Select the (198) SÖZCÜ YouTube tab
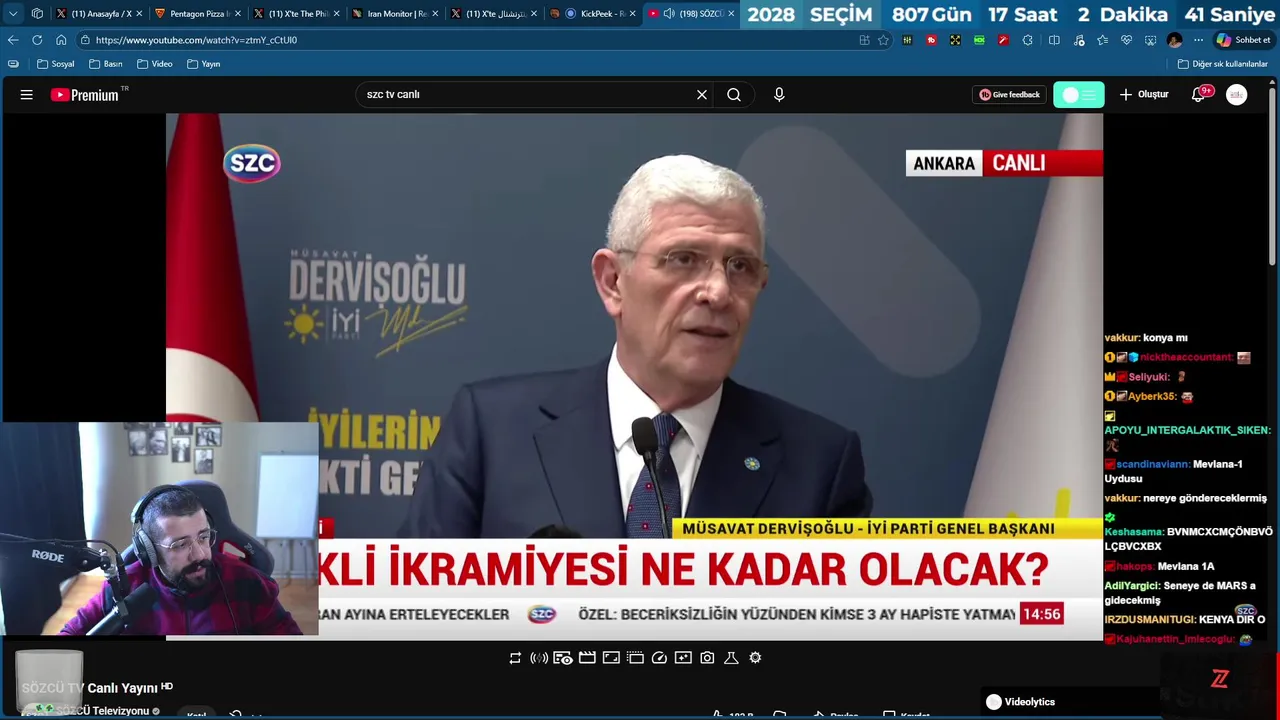 coord(690,14)
